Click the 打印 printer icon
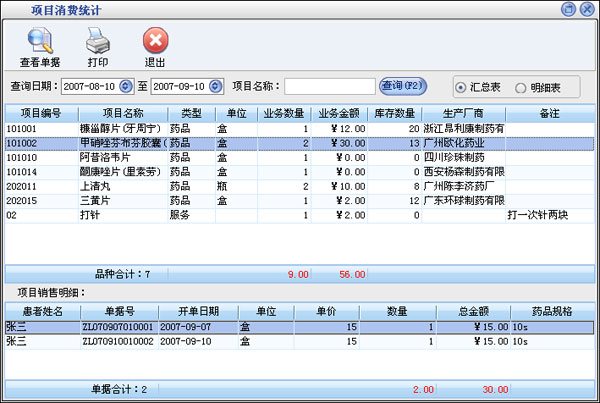 (97, 41)
